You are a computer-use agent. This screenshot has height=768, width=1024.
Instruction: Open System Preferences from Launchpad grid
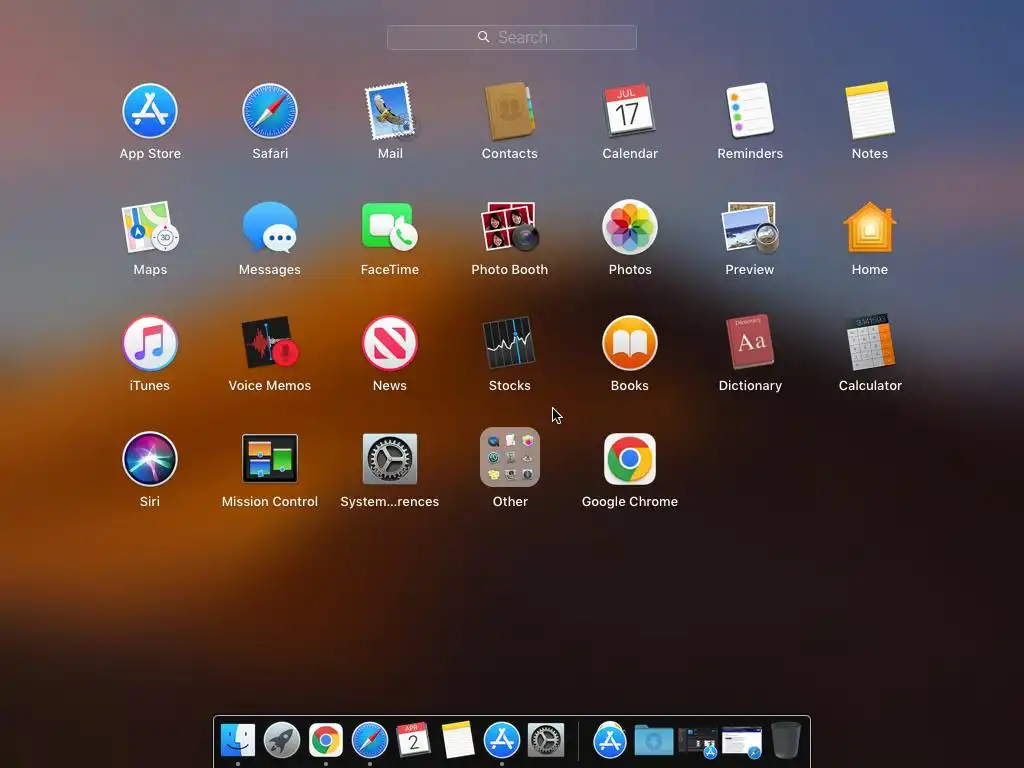click(x=390, y=458)
